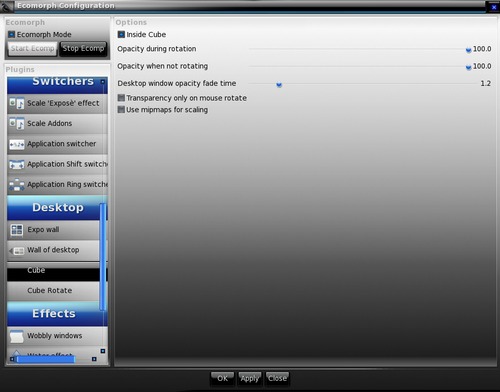Open the Cube Rotate plugin entry
500x392 pixels.
(57, 291)
